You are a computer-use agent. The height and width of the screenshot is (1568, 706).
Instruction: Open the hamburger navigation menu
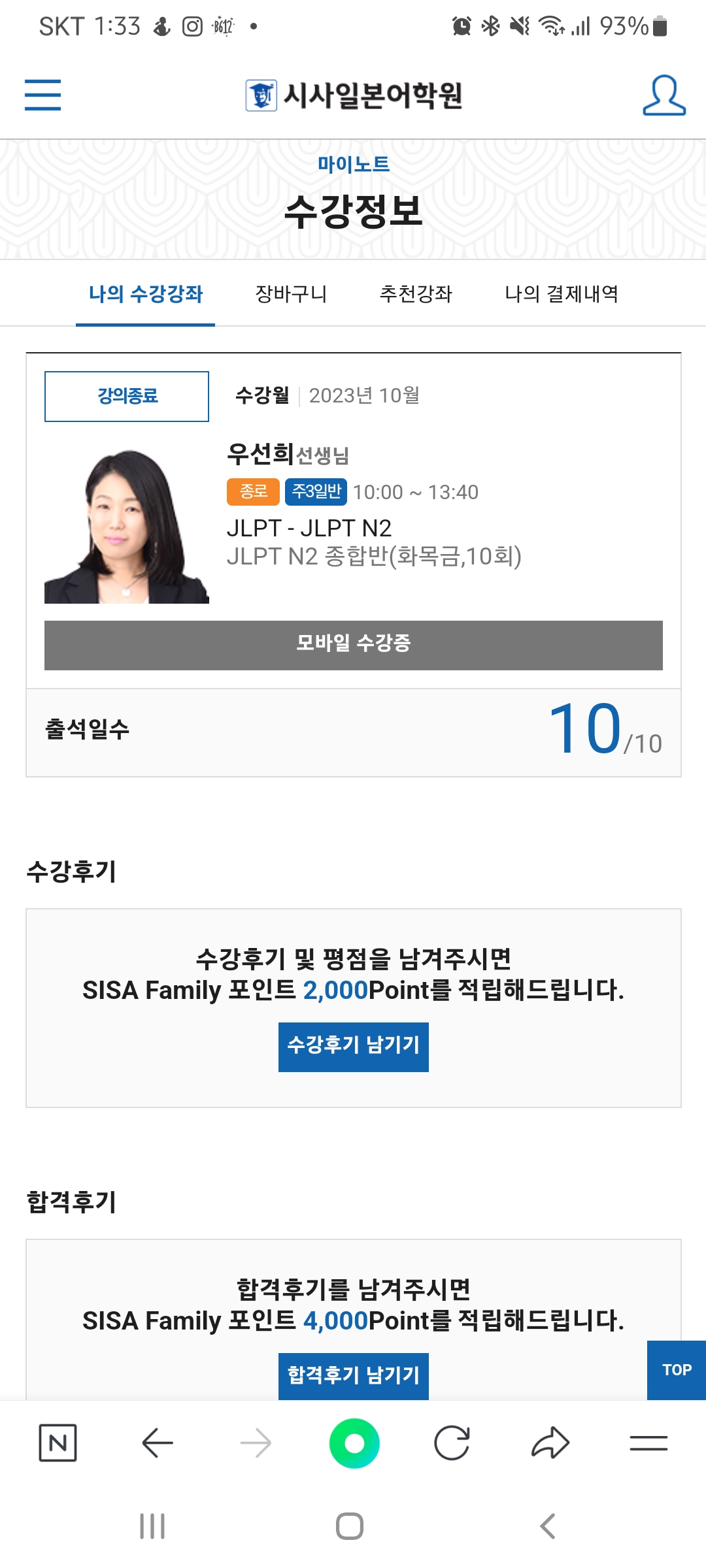pos(43,95)
